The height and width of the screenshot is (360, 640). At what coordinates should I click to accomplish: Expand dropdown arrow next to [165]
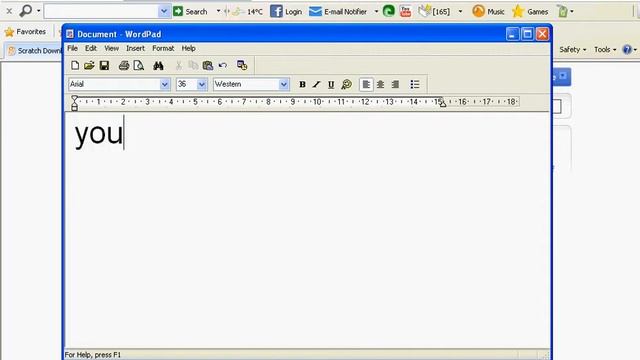click(460, 11)
